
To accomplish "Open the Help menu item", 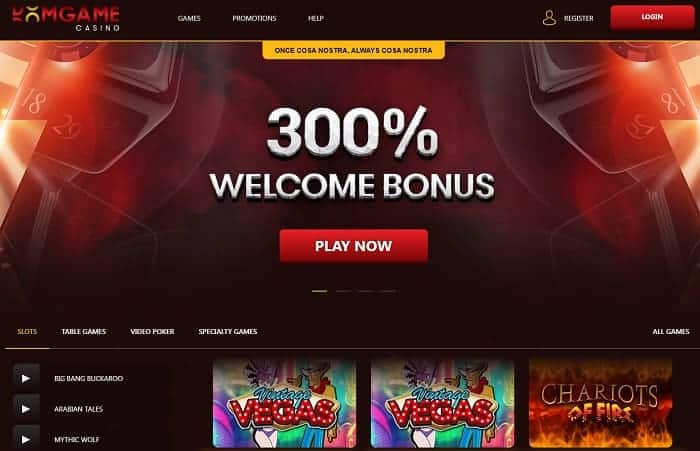I will pos(316,18).
